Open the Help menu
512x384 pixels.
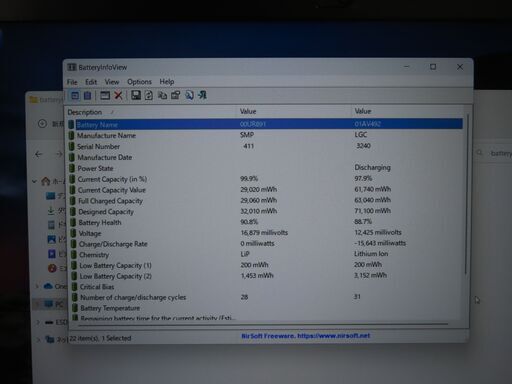click(x=167, y=82)
